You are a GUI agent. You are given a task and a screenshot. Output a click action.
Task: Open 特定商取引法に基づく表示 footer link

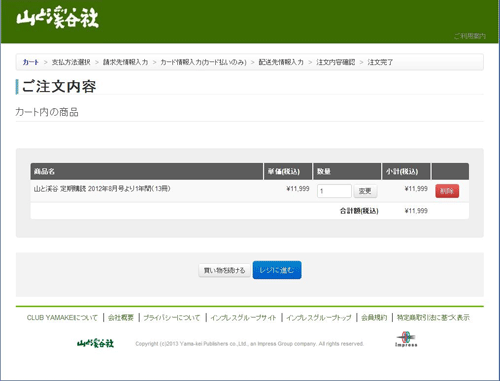pos(433,318)
